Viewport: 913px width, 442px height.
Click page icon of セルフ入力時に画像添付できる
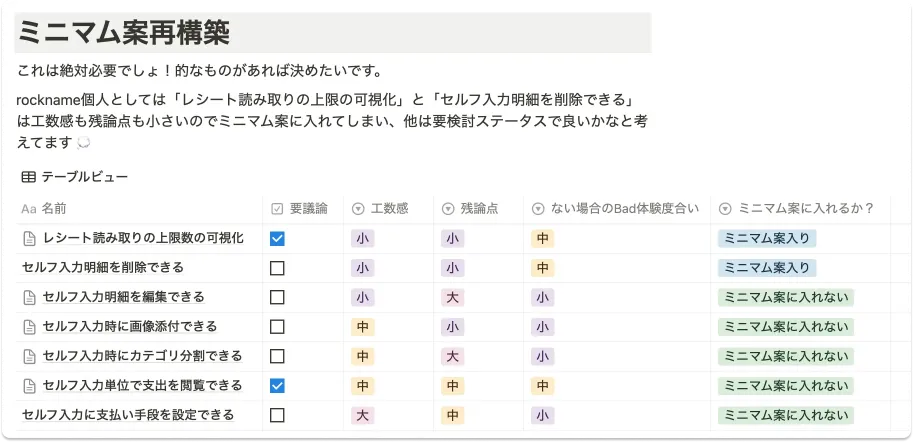coord(29,327)
